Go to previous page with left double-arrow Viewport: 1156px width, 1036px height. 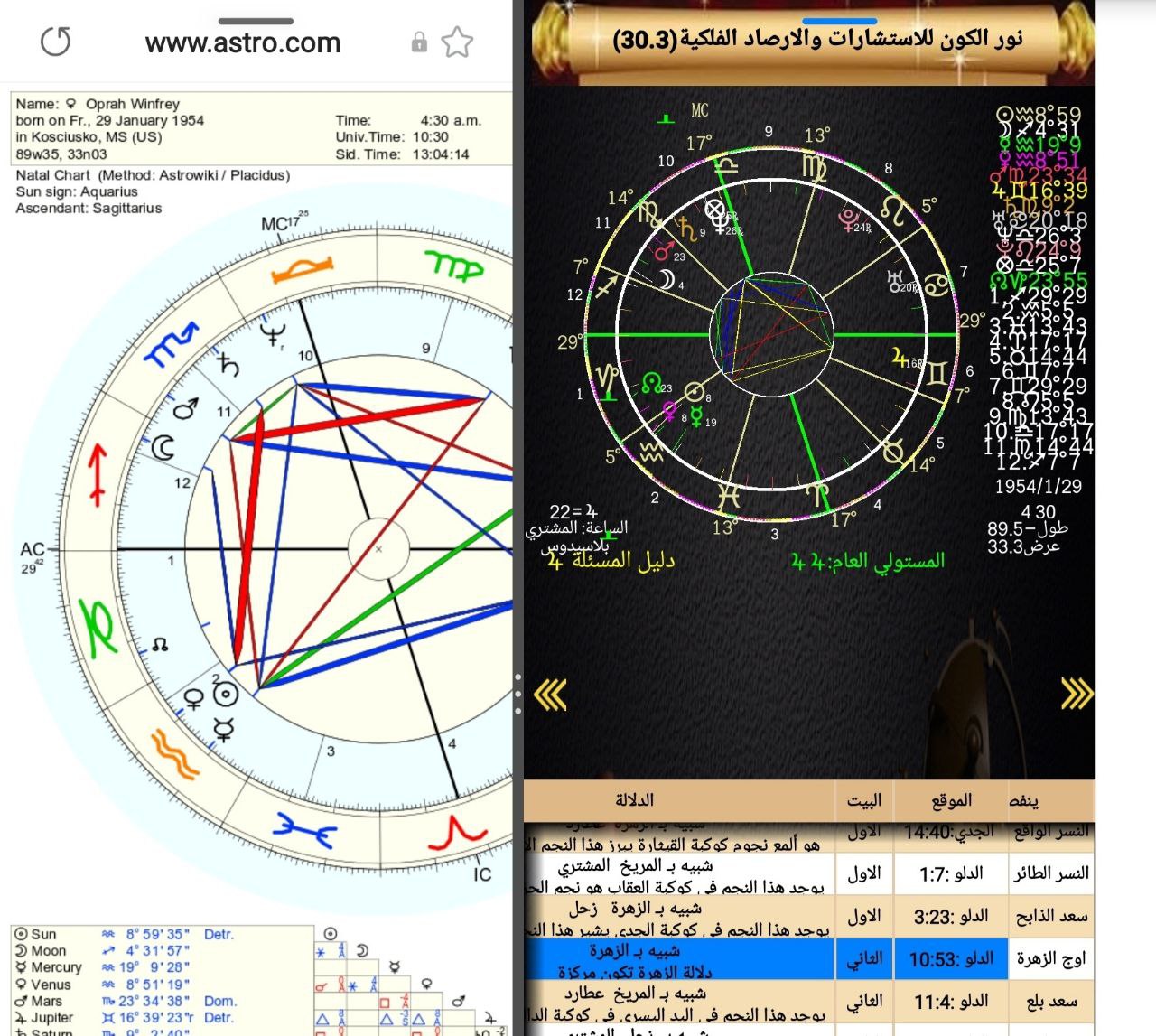click(x=550, y=695)
